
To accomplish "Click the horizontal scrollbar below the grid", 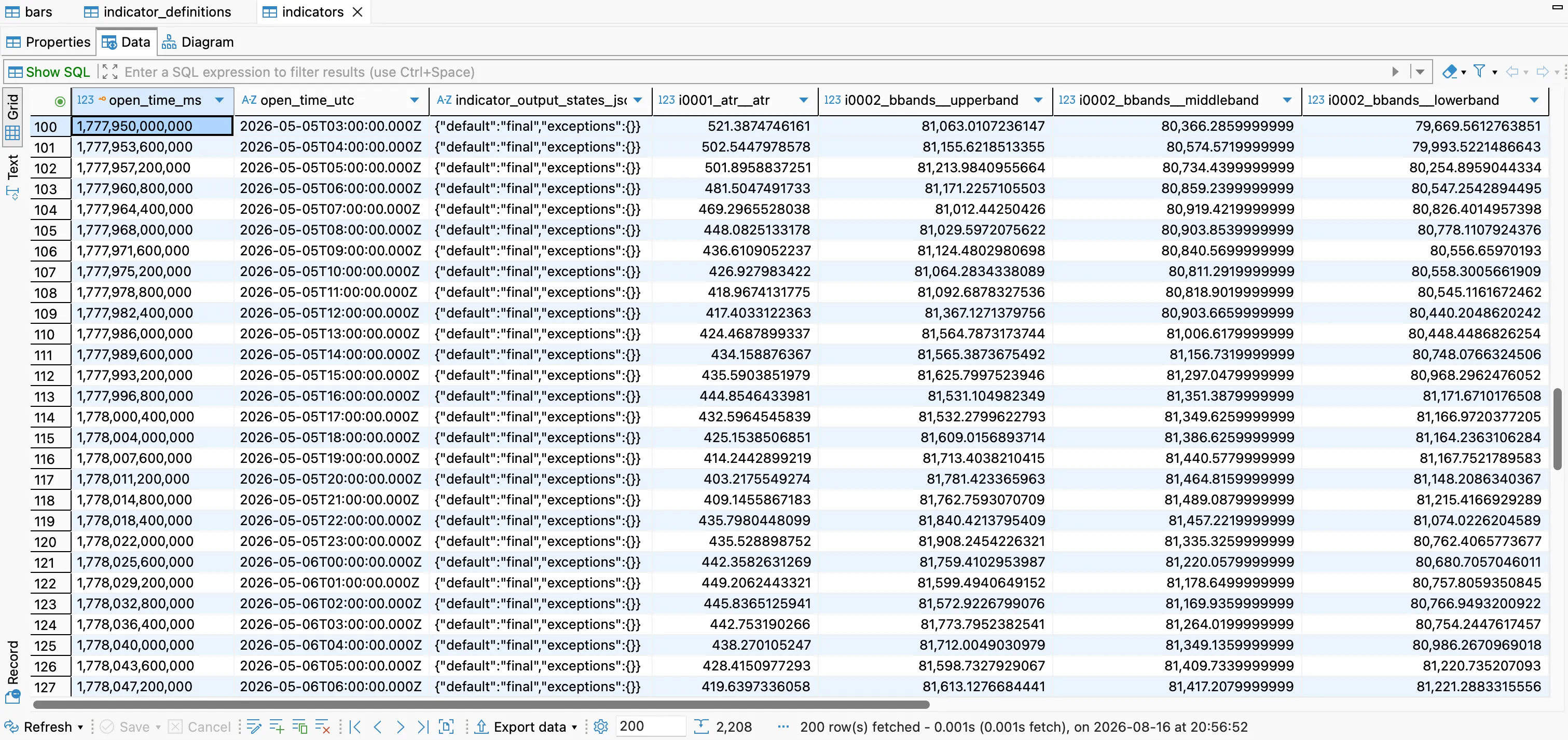I will point(482,705).
